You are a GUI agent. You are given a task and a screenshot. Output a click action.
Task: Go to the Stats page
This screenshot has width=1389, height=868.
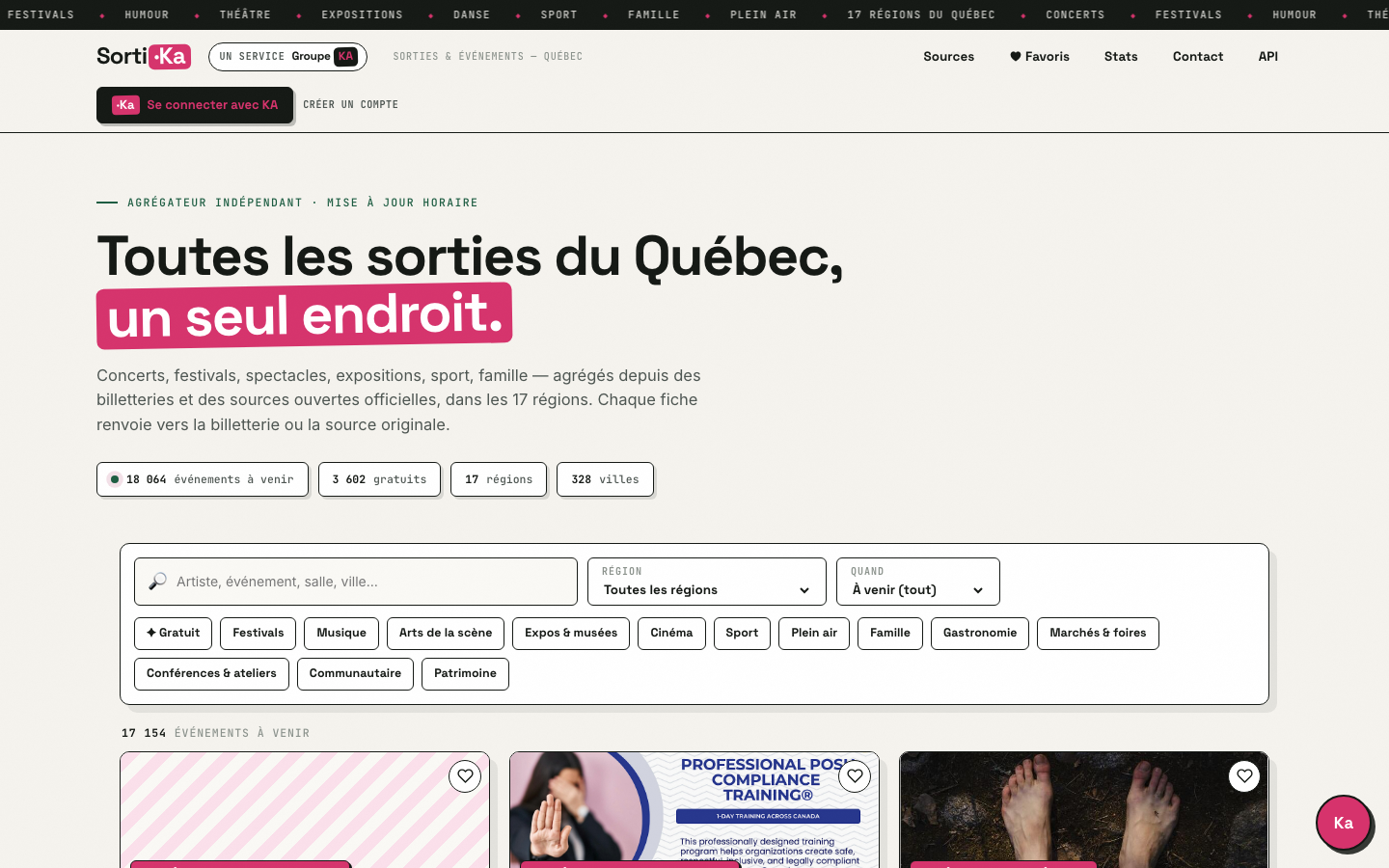coord(1121,57)
